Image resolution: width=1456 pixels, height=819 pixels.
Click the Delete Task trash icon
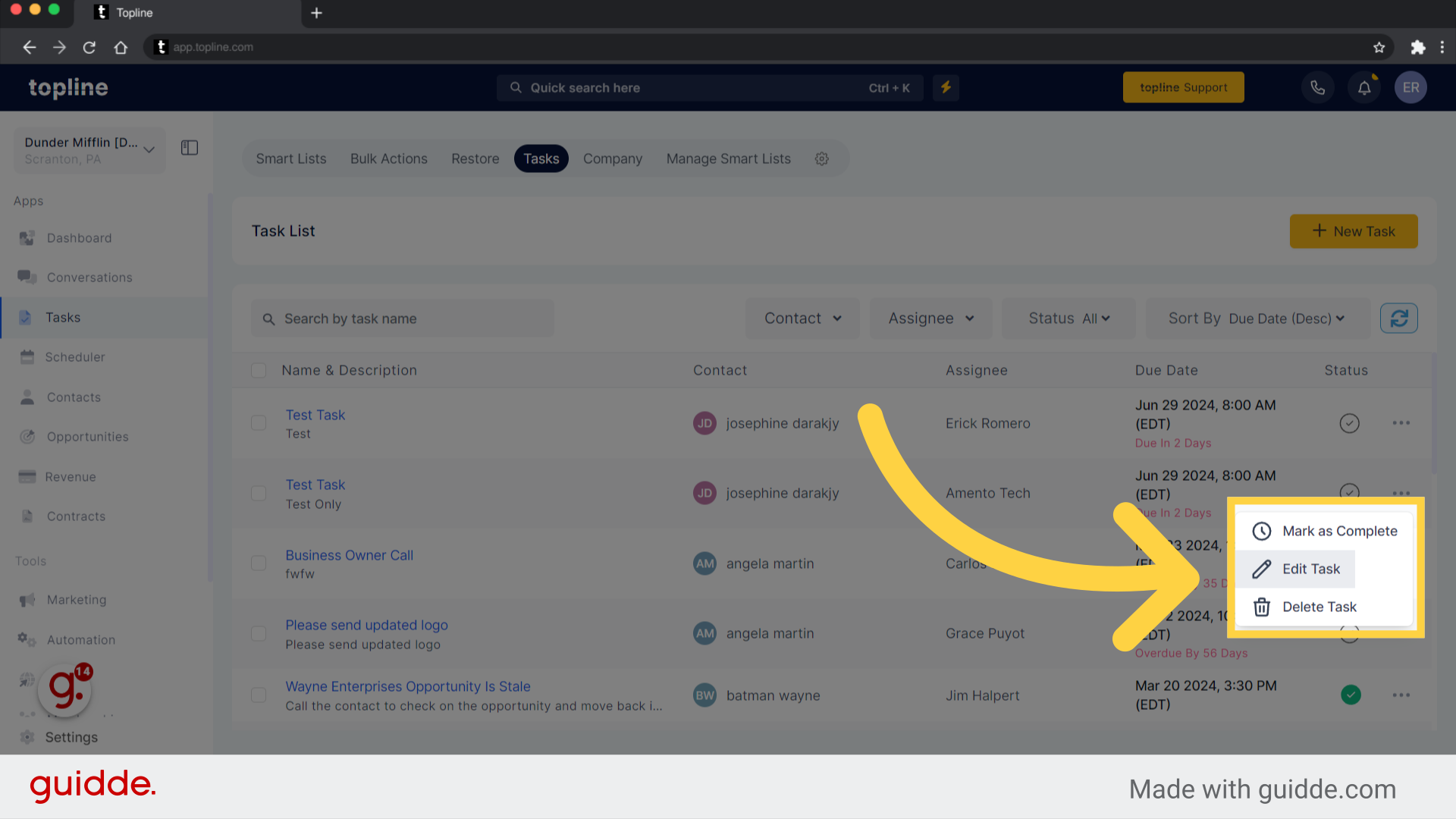[x=1262, y=607]
